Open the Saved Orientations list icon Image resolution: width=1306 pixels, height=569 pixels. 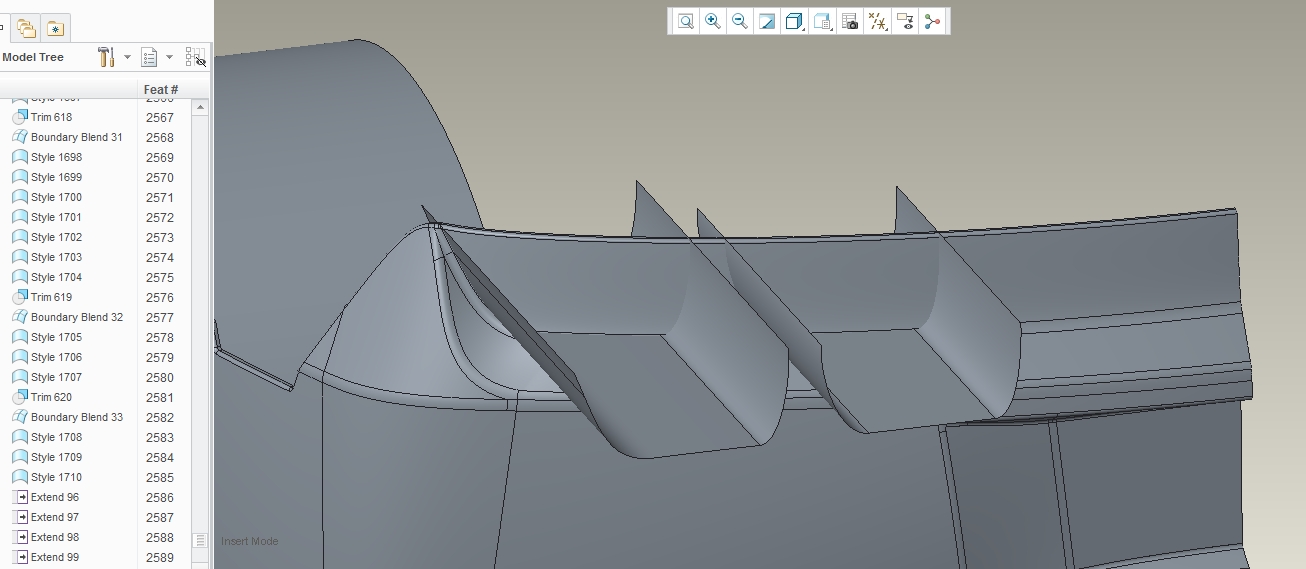pyautogui.click(x=823, y=21)
